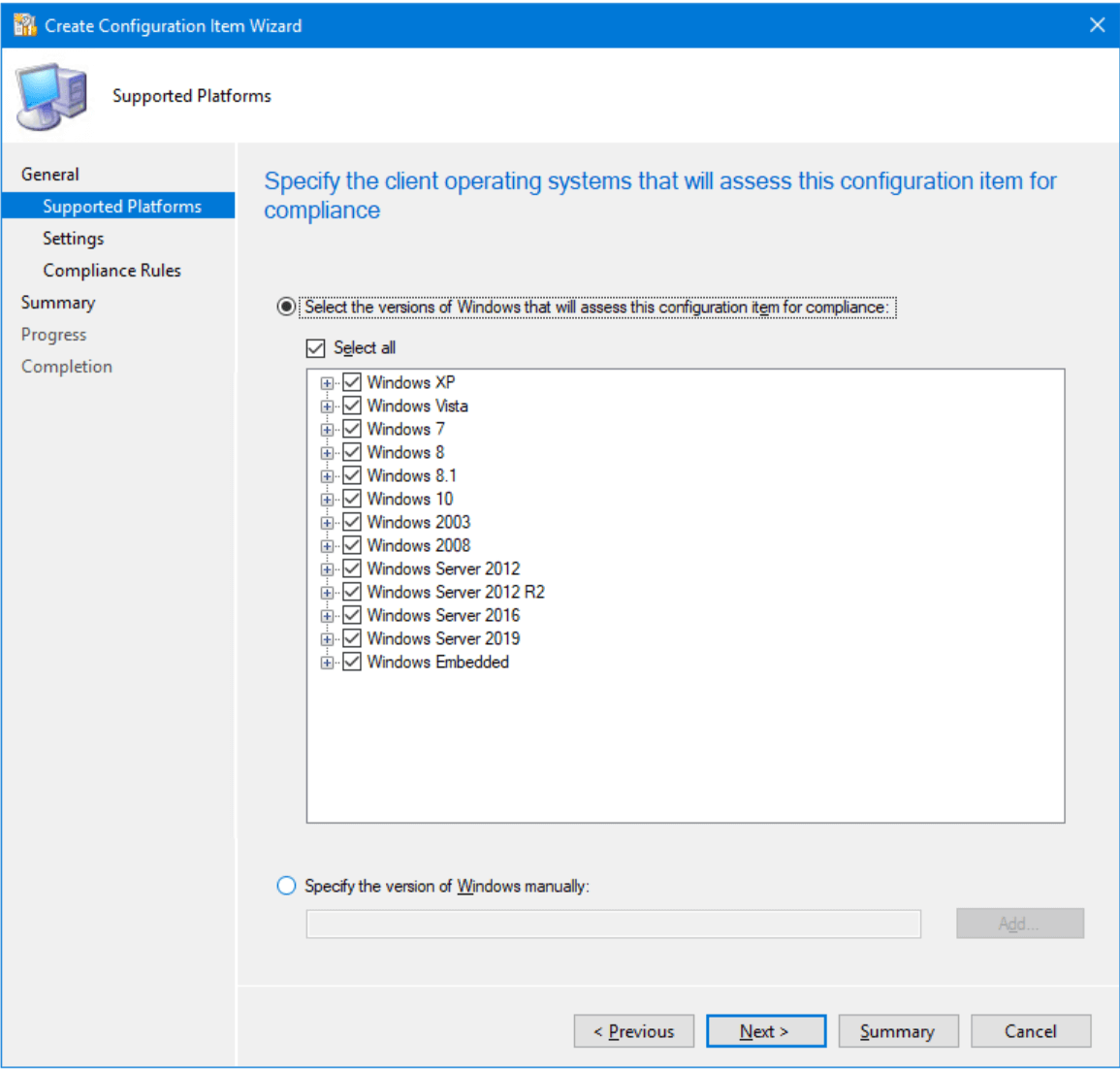The width and height of the screenshot is (1120, 1071).
Task: Select the 'Windows 10' tree label
Action: click(x=410, y=499)
